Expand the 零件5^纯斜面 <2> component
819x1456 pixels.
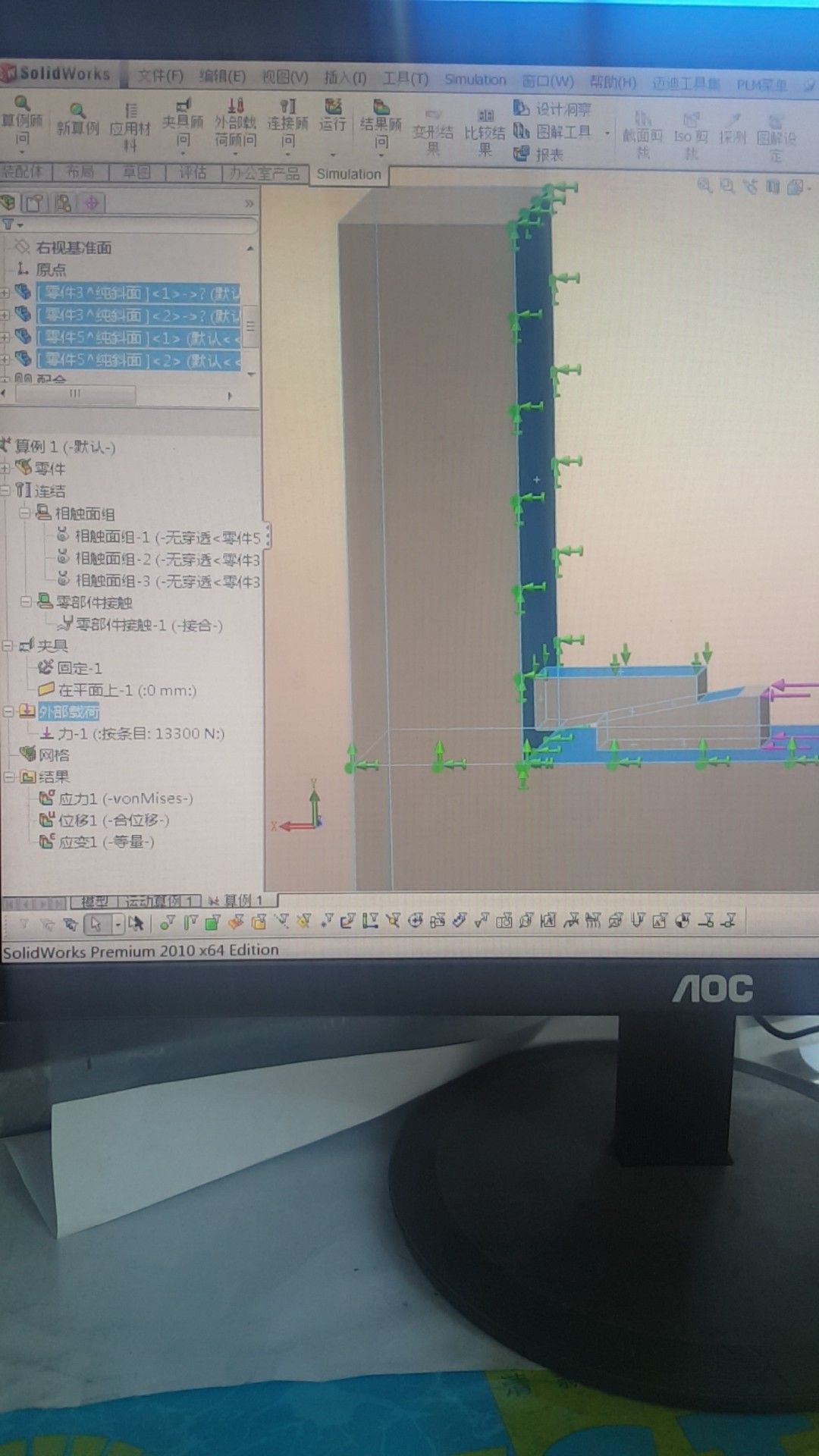tap(5, 359)
